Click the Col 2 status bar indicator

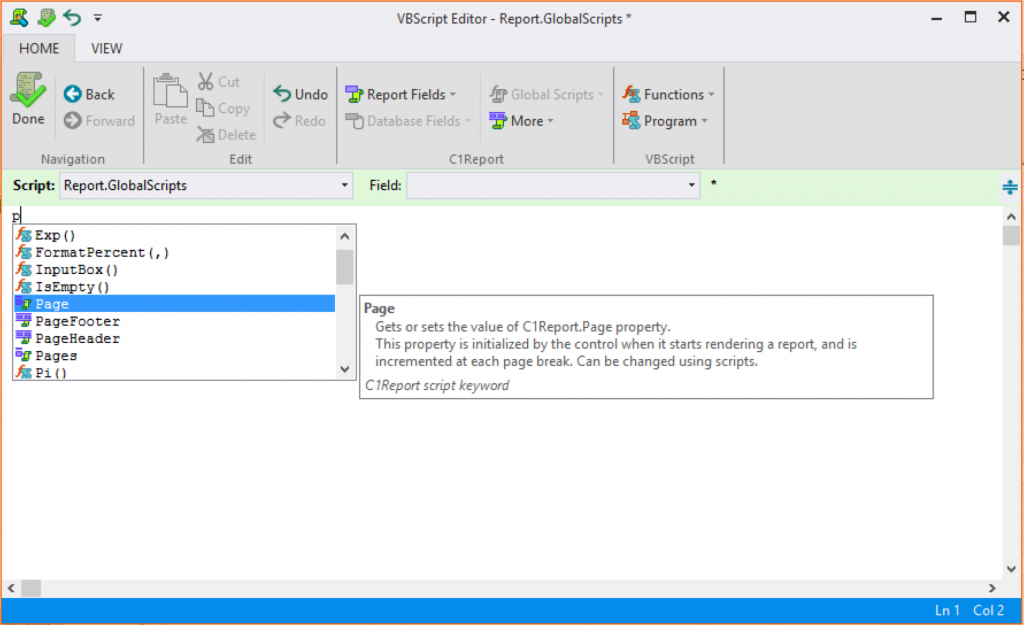pos(988,611)
